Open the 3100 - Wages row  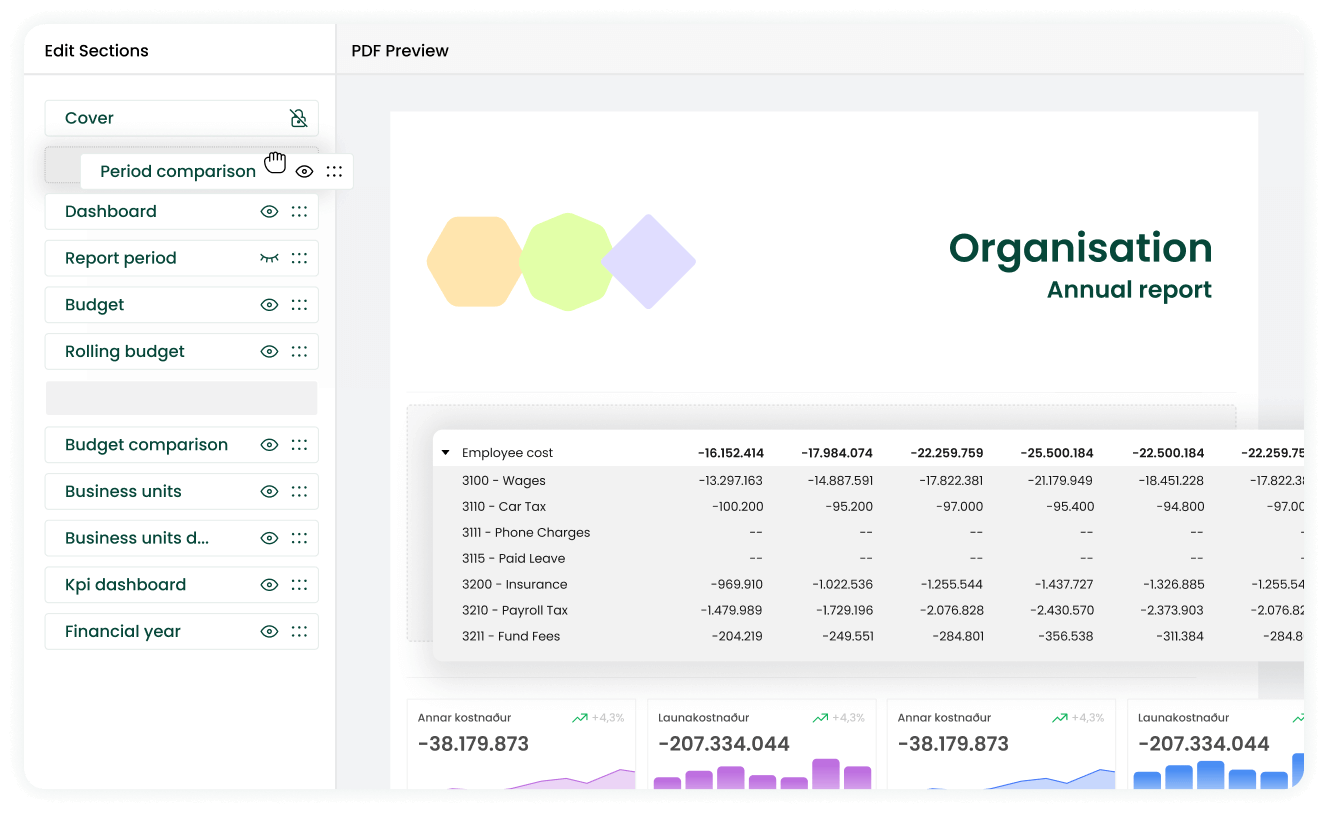pos(503,481)
